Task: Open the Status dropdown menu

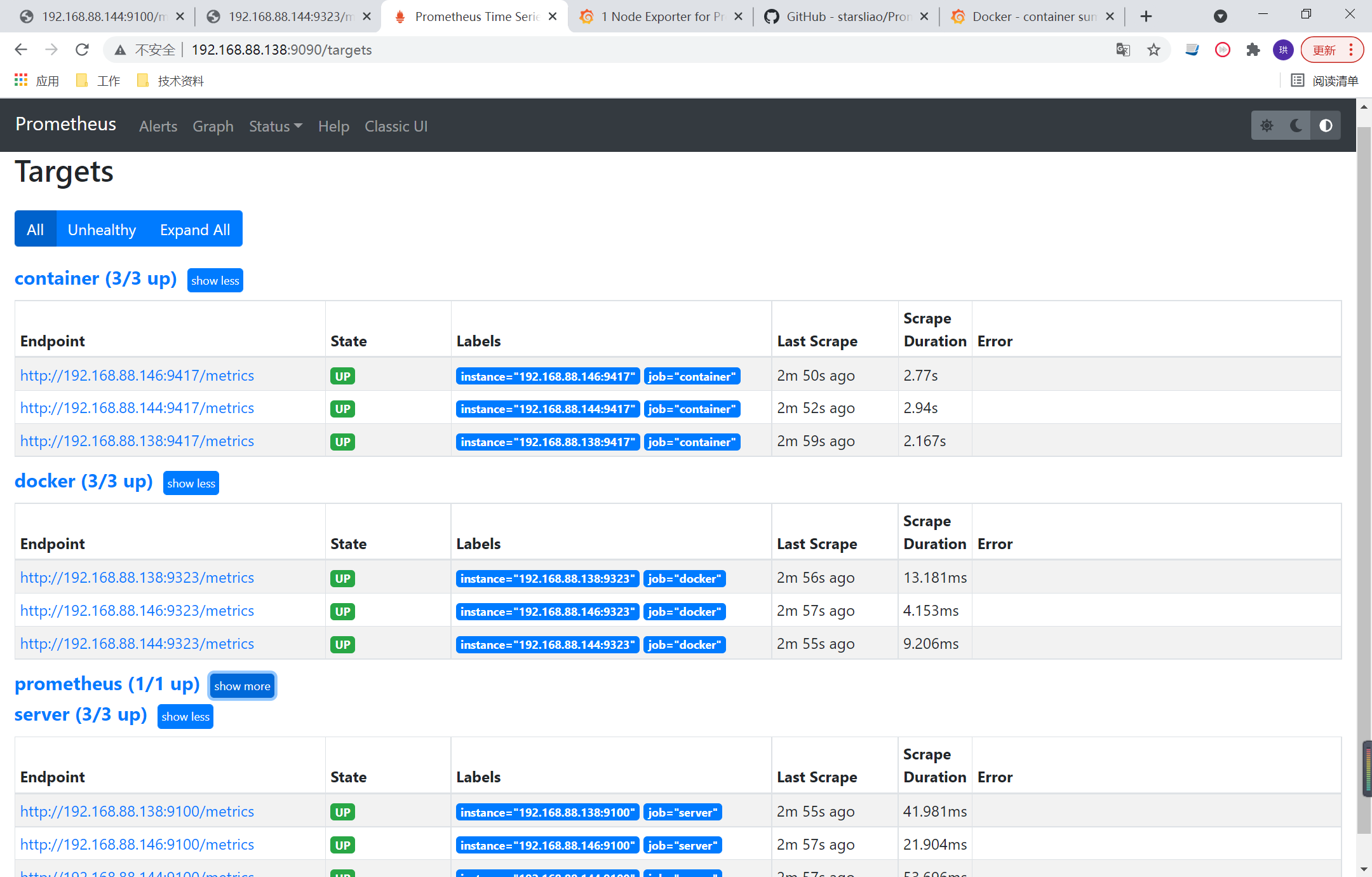Action: [275, 126]
